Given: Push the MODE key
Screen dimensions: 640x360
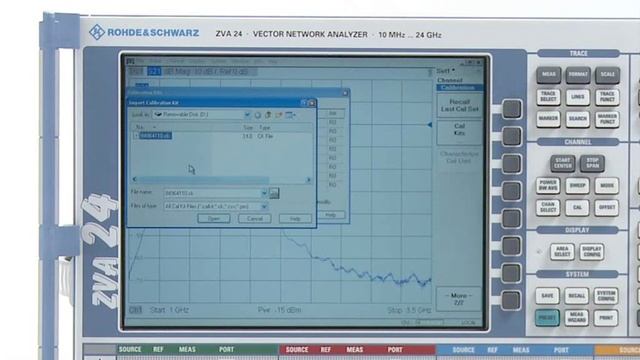Looking at the screenshot, I should tap(607, 186).
